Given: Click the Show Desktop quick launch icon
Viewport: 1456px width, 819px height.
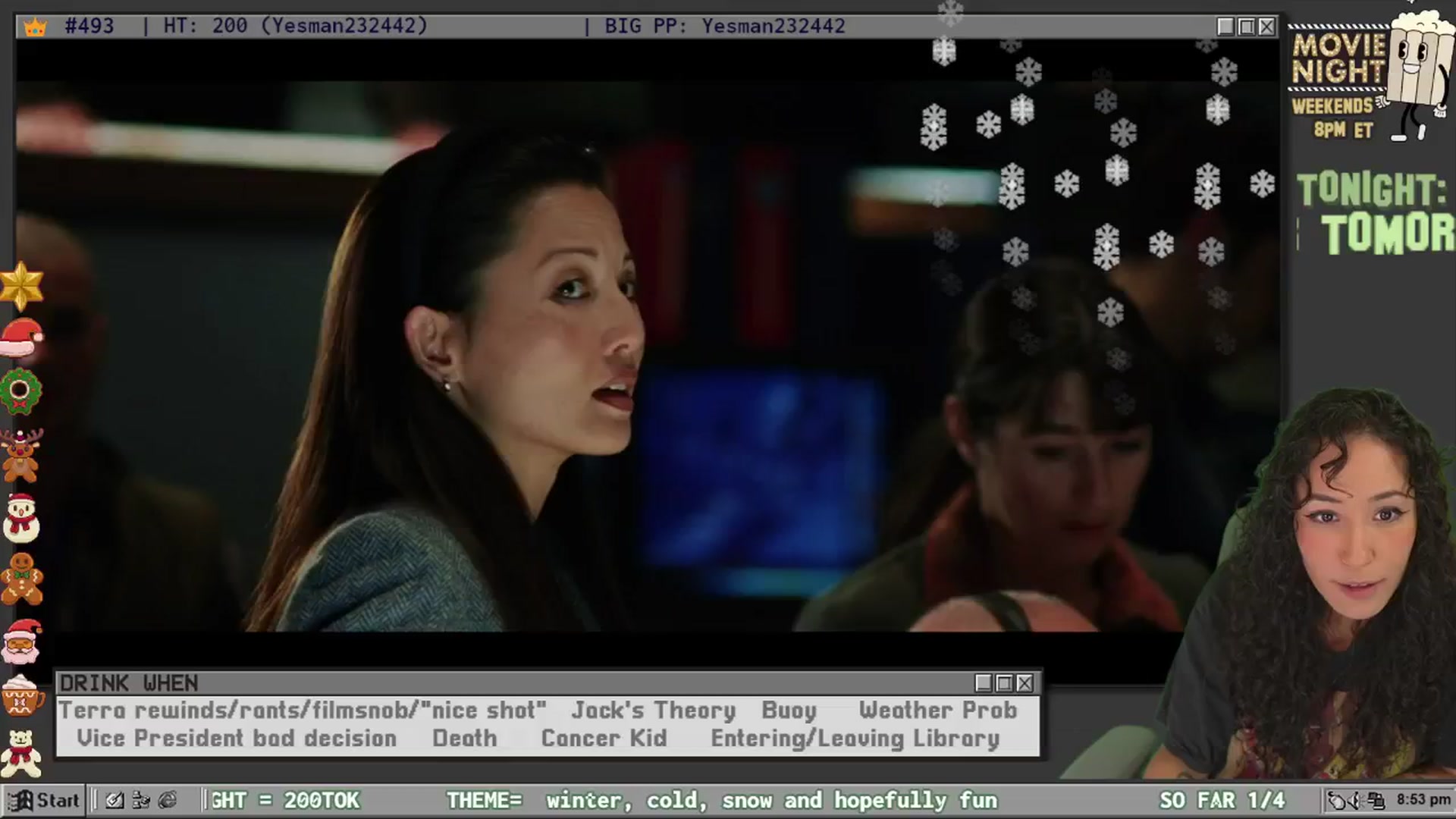Looking at the screenshot, I should (x=141, y=800).
